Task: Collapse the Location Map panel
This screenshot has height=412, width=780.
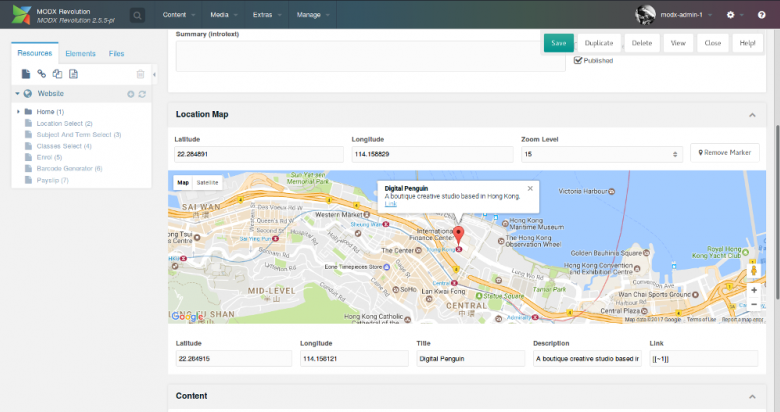Action: 752,115
